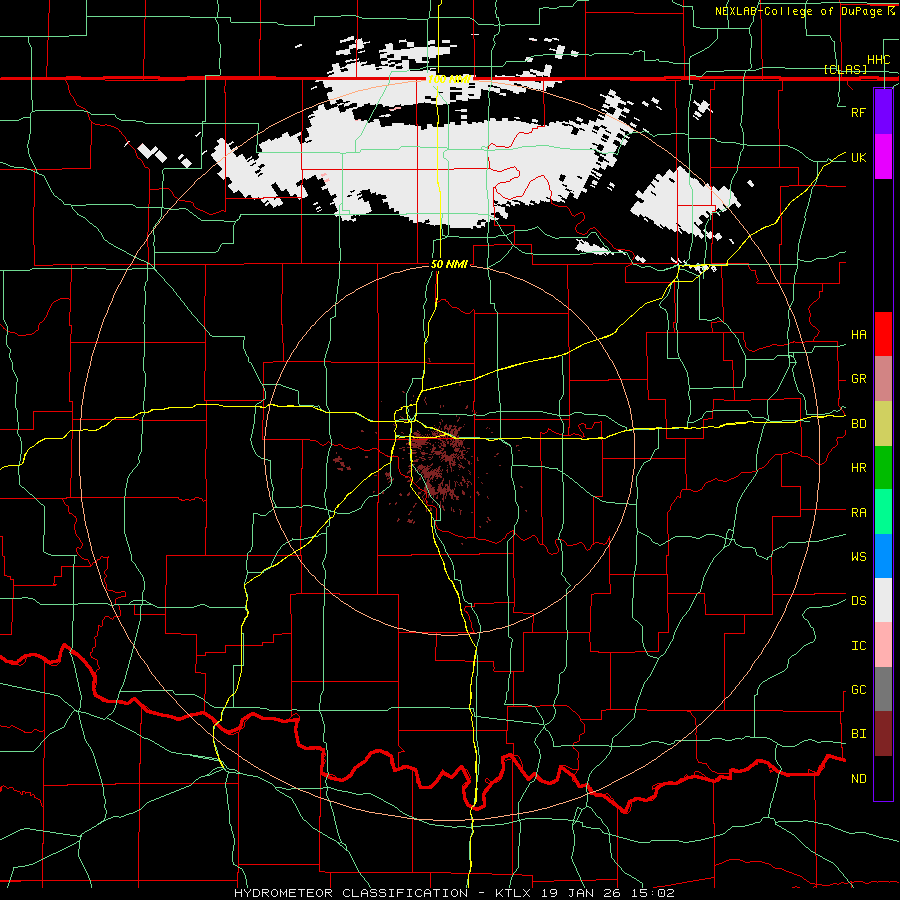Click the 50 NMI range ring label
Image resolution: width=900 pixels, height=900 pixels.
449,264
